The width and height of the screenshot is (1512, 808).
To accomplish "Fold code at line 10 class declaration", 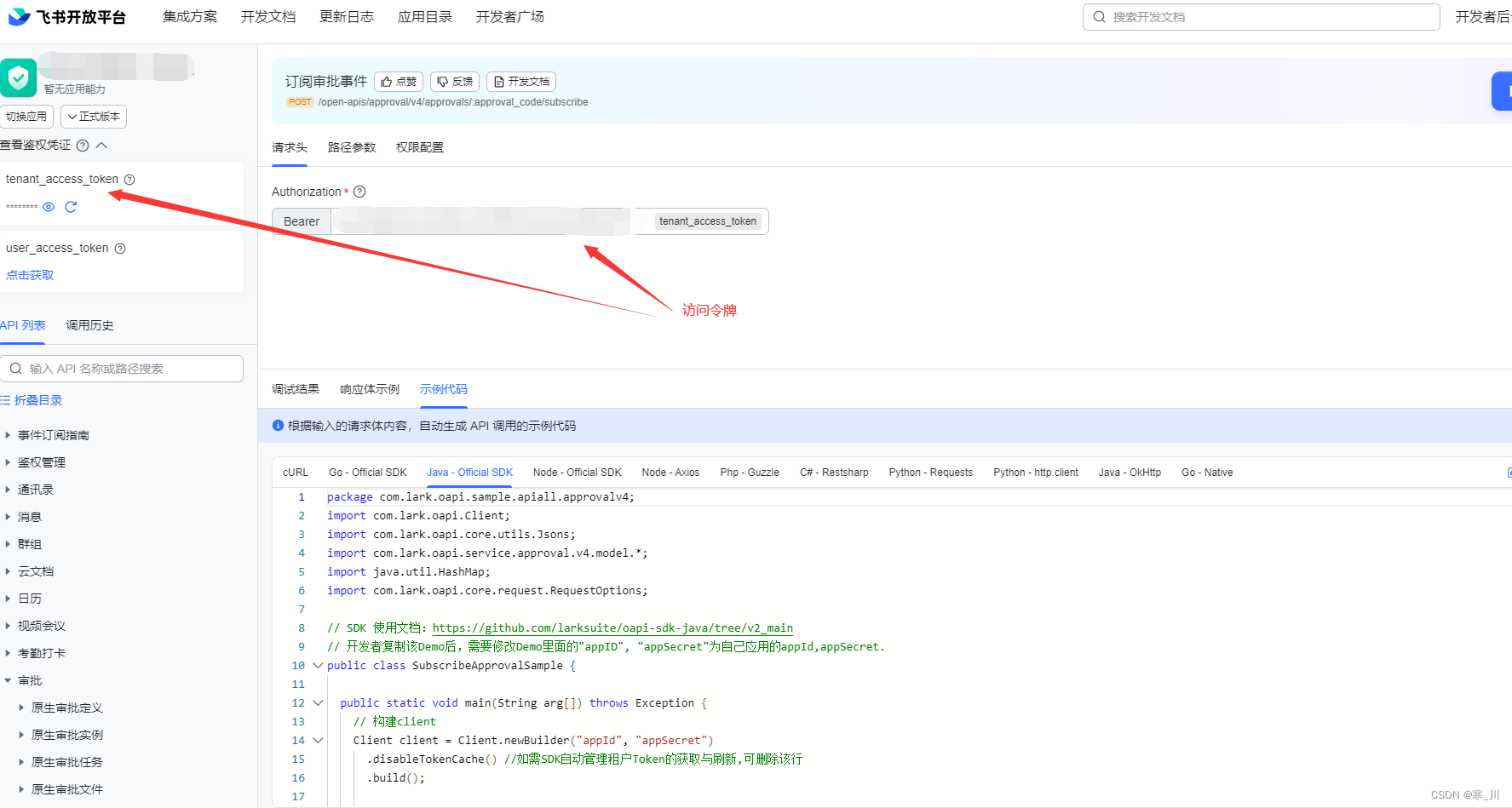I will [x=318, y=666].
